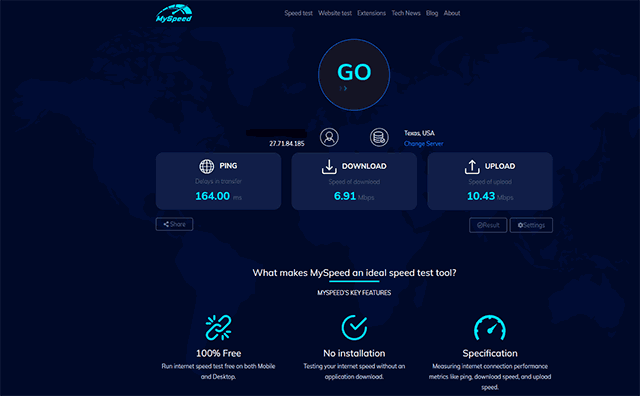Go to the Extensions page
Screen dimensions: 640x396
tap(371, 13)
